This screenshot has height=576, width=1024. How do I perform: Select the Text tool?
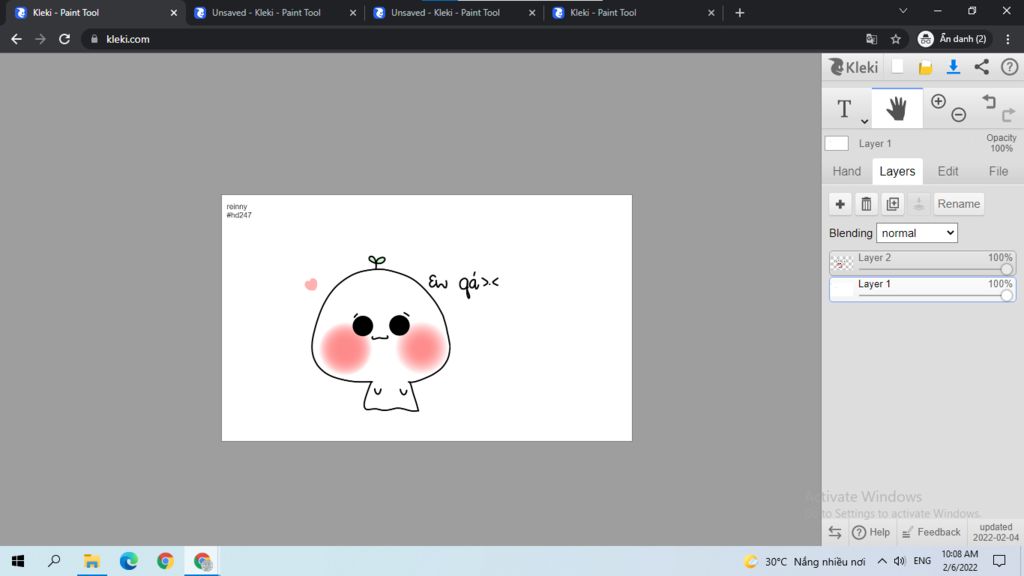pos(844,108)
